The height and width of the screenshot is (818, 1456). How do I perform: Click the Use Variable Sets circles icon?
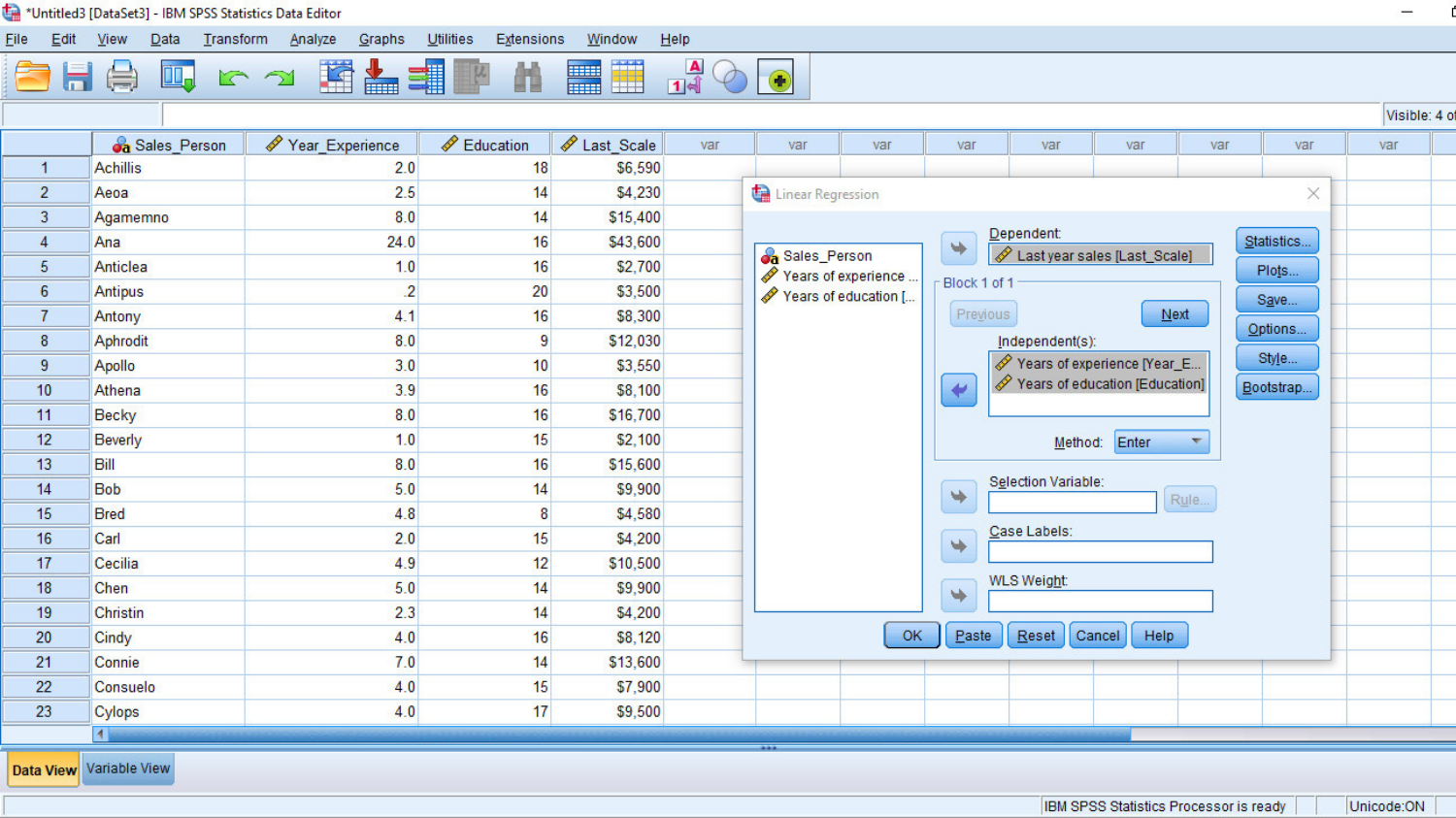(x=730, y=77)
